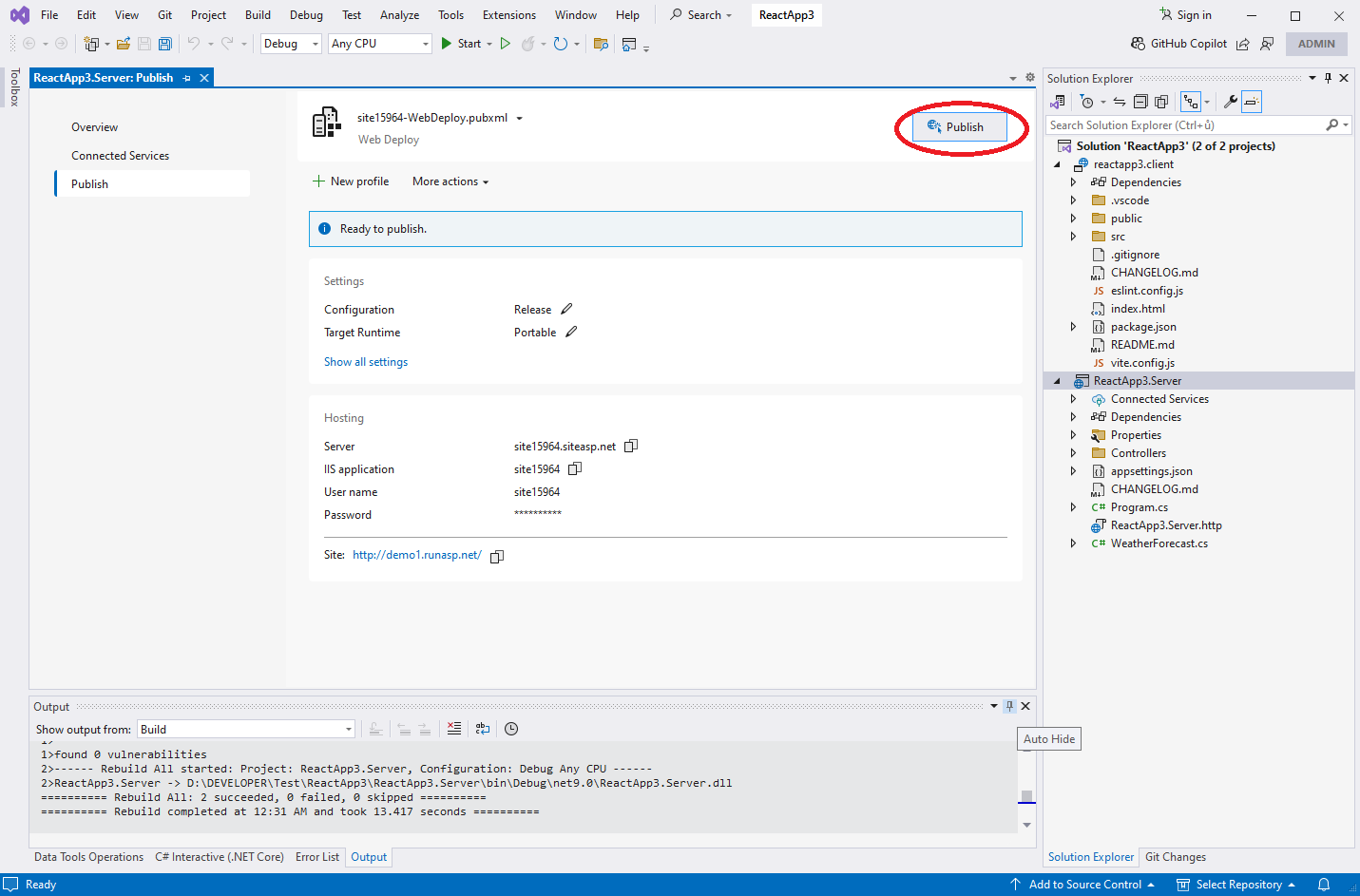This screenshot has width=1360, height=896.
Task: Toggle Preview Selected Items in Solution Explorer
Action: [x=1252, y=102]
